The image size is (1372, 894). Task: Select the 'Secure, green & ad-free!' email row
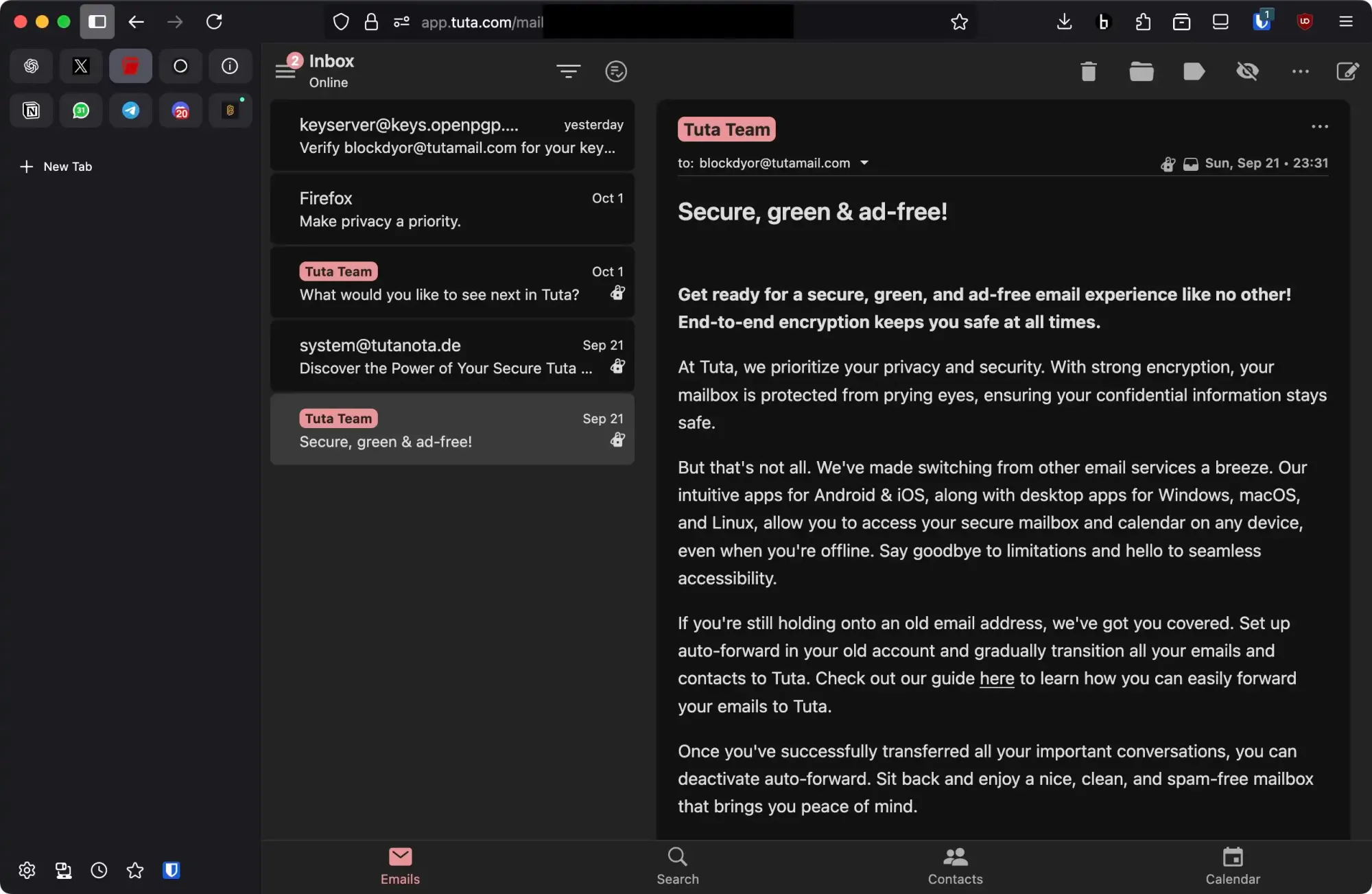coord(452,429)
